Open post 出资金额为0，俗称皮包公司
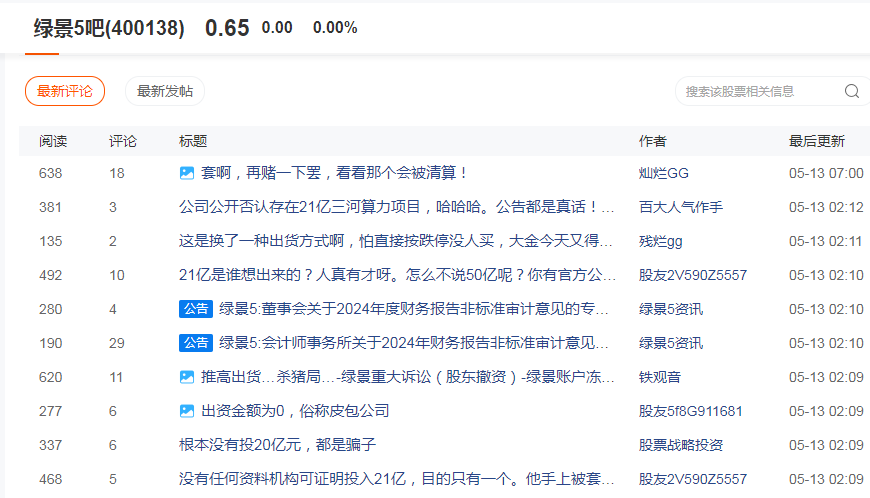This screenshot has height=498, width=870. coord(295,411)
